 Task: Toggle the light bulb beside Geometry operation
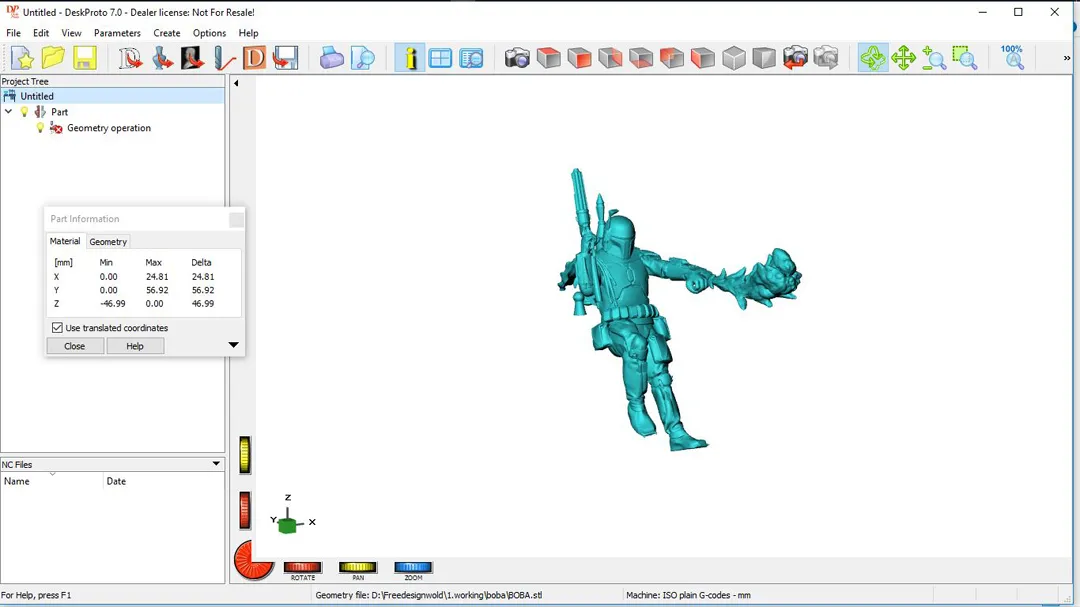point(40,127)
